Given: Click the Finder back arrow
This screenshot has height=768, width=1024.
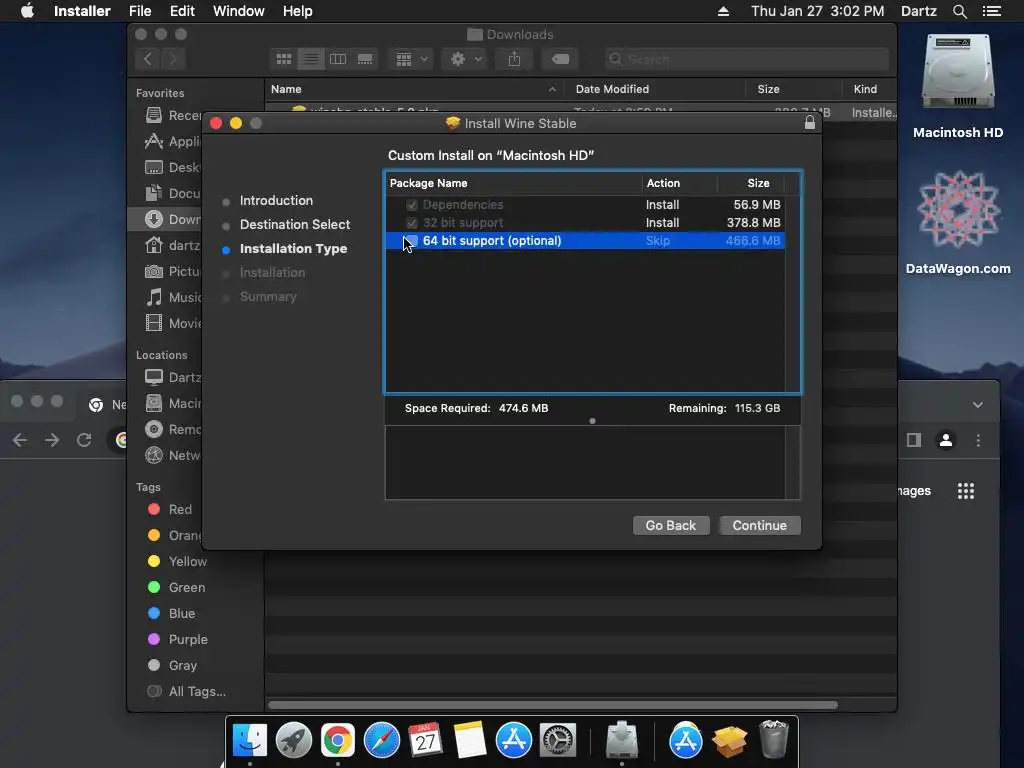Looking at the screenshot, I should (x=148, y=59).
